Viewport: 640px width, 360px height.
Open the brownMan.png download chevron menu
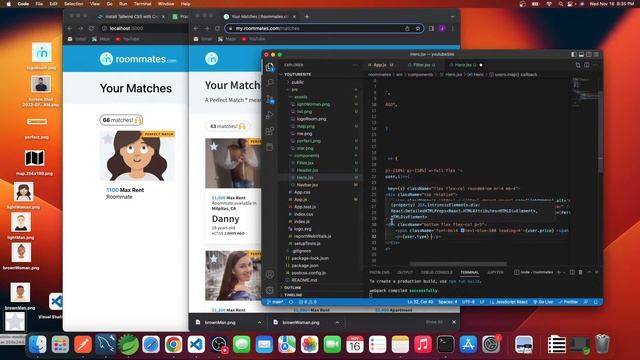(x=259, y=322)
